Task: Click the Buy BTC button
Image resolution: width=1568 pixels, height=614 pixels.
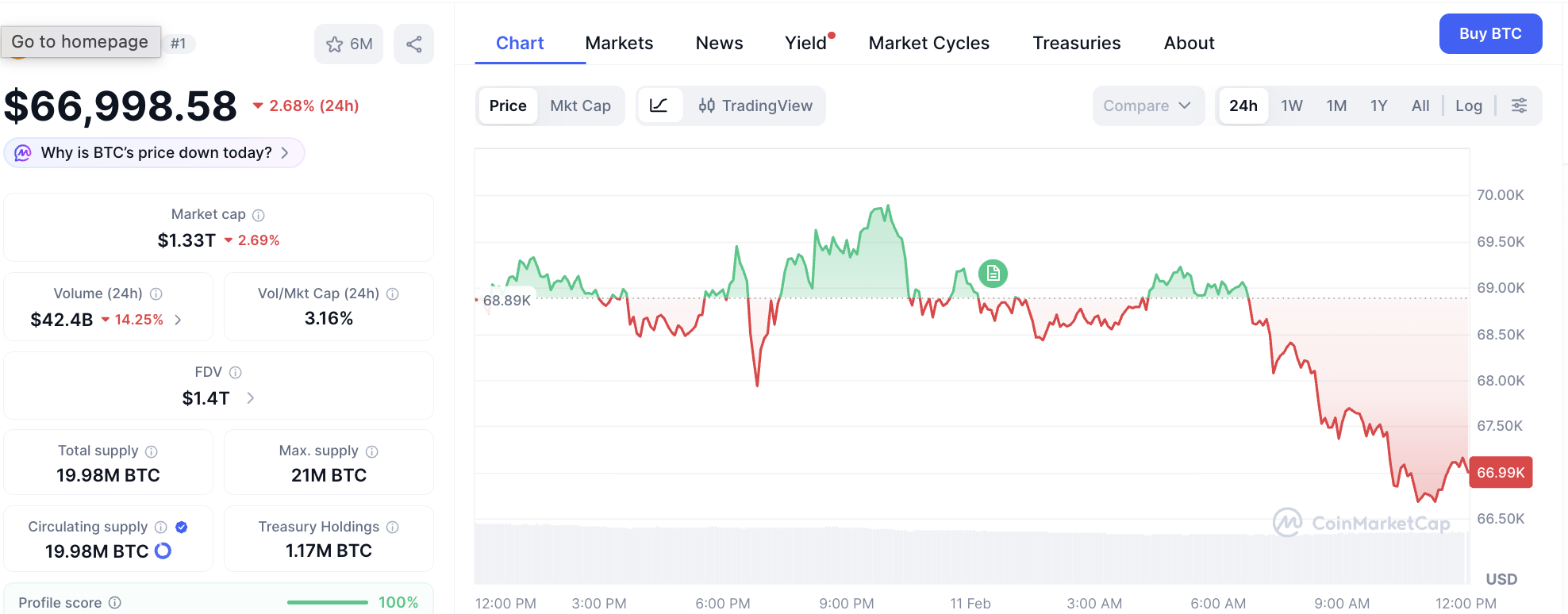Action: click(1490, 33)
